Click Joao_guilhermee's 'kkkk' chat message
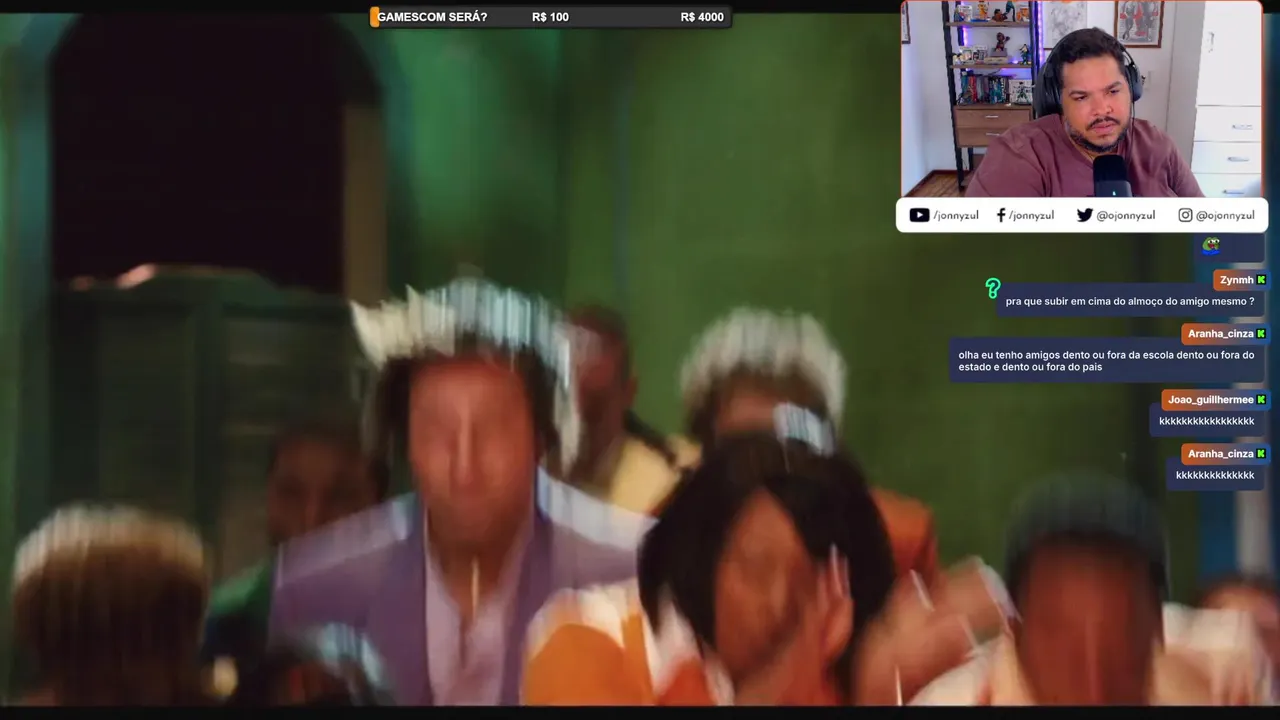The width and height of the screenshot is (1280, 720). (x=1206, y=421)
